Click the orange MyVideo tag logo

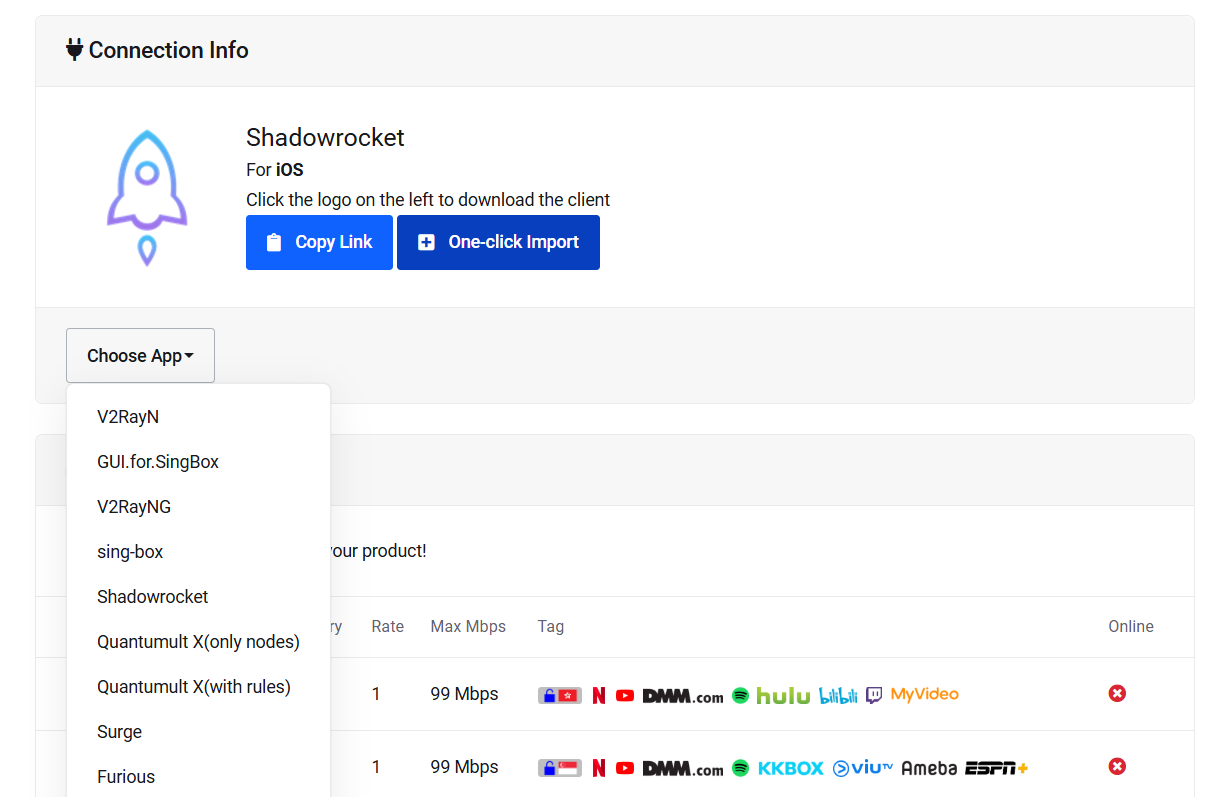924,694
